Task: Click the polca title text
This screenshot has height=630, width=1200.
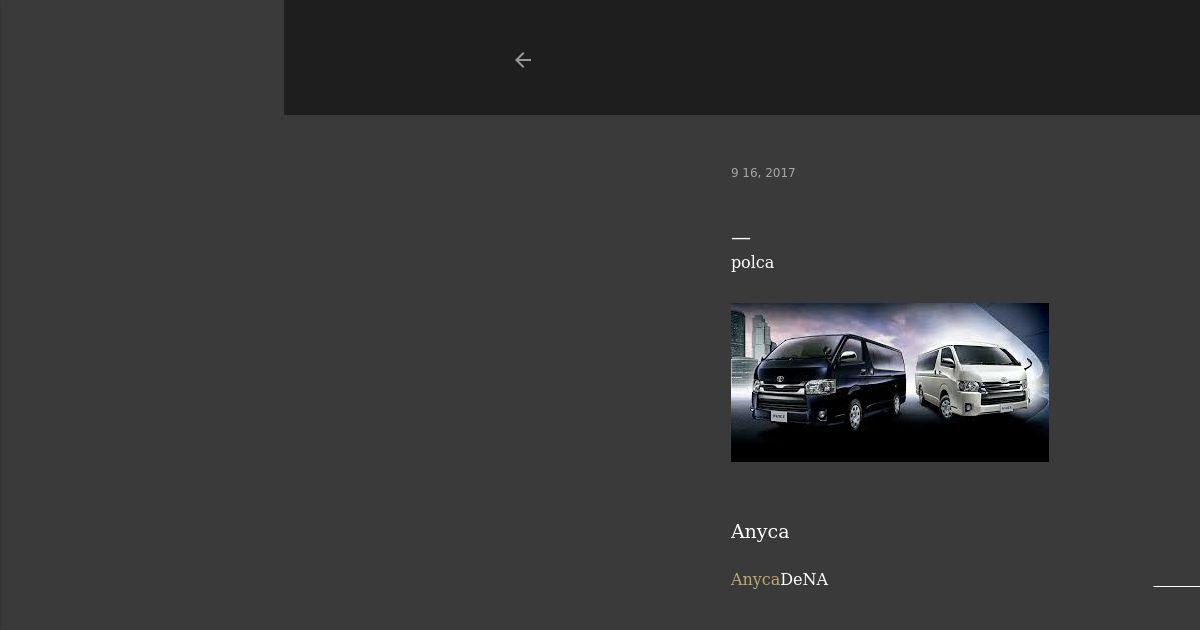Action: tap(752, 262)
